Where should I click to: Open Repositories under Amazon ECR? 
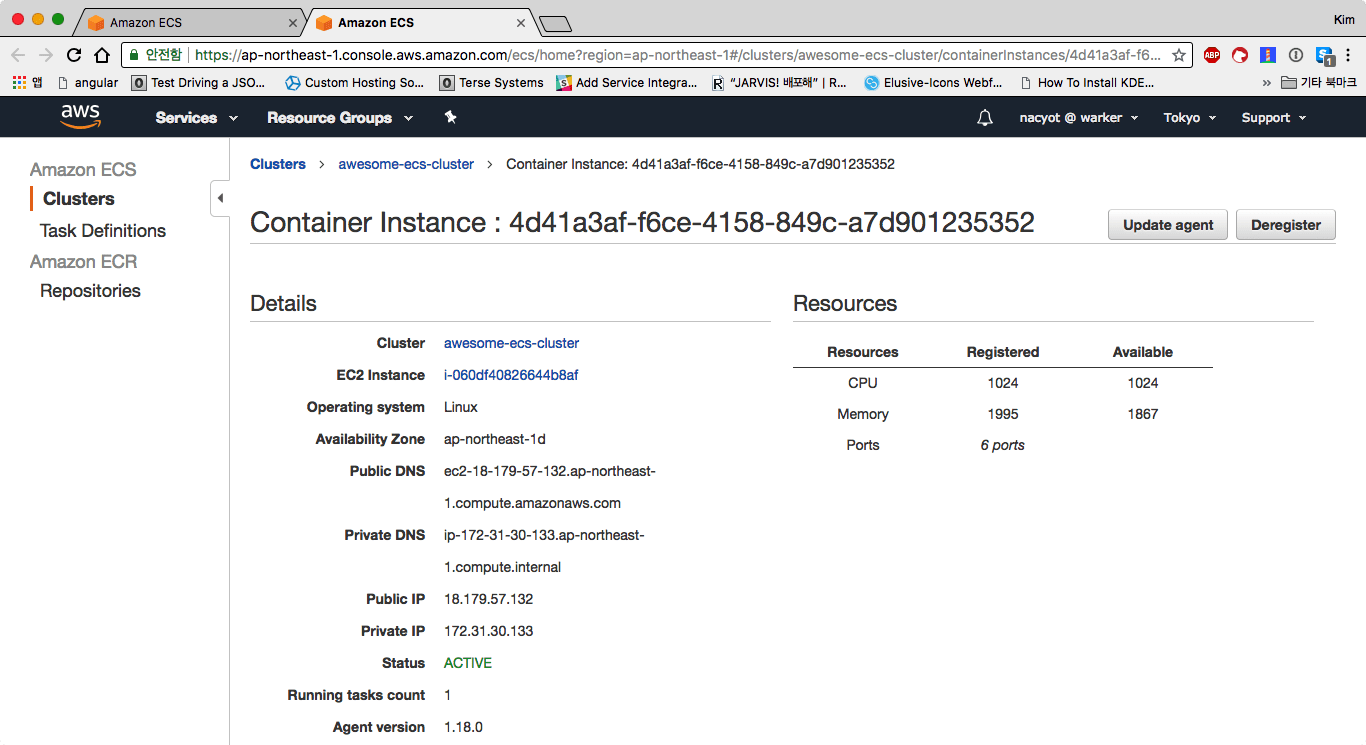coord(90,291)
